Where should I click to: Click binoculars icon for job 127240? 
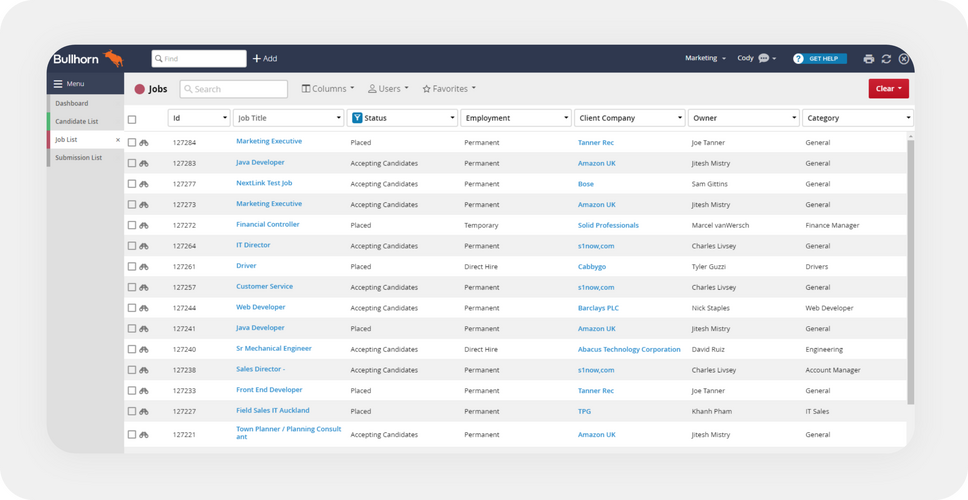144,349
